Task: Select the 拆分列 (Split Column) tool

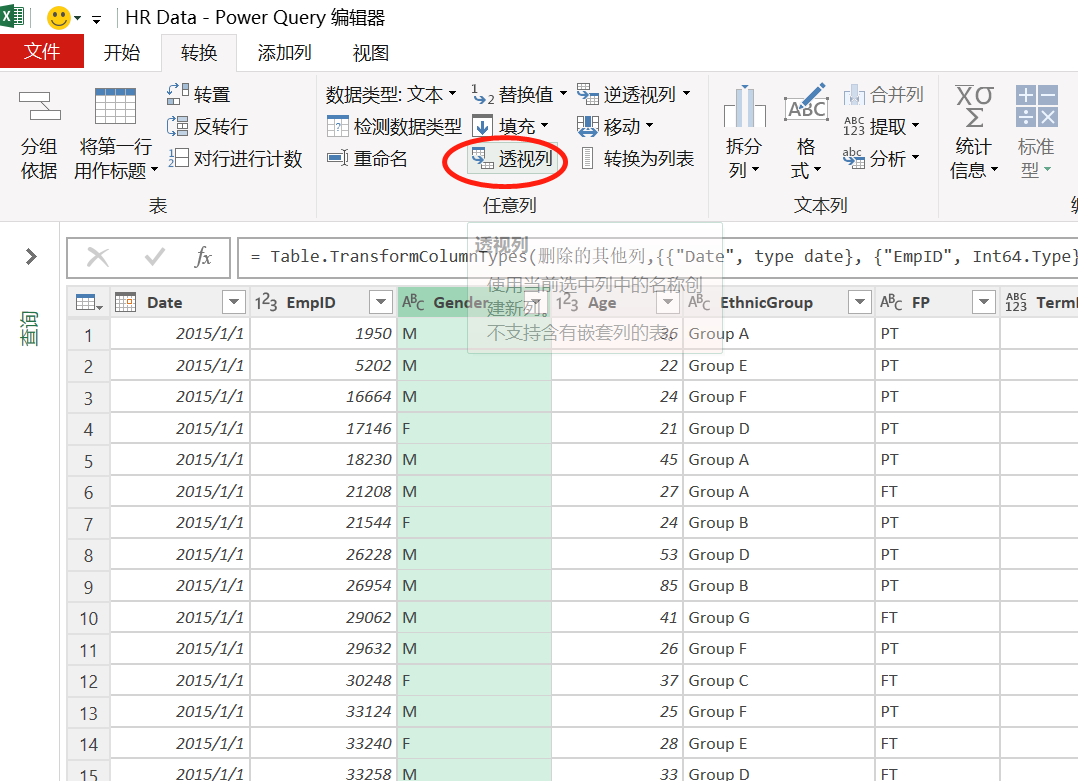Action: [x=744, y=132]
